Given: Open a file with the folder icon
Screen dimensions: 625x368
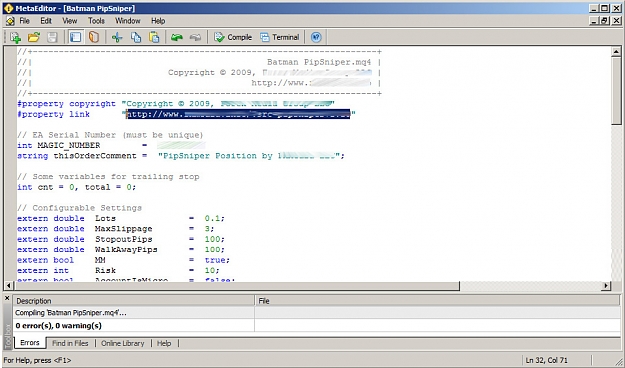Looking at the screenshot, I should [34, 37].
